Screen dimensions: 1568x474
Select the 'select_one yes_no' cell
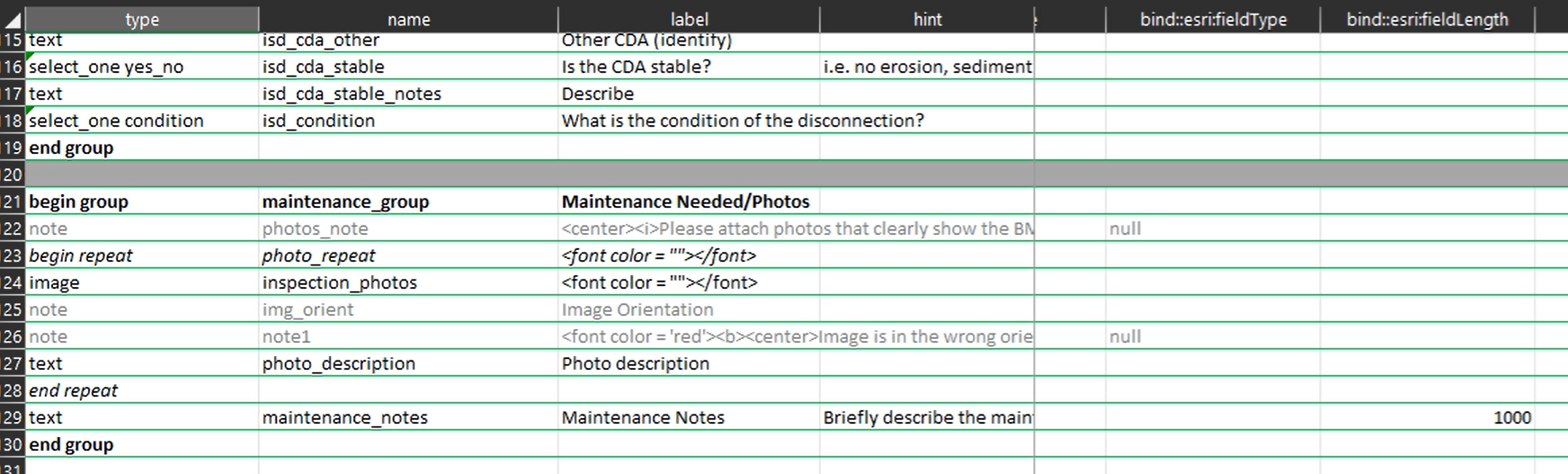(x=142, y=67)
